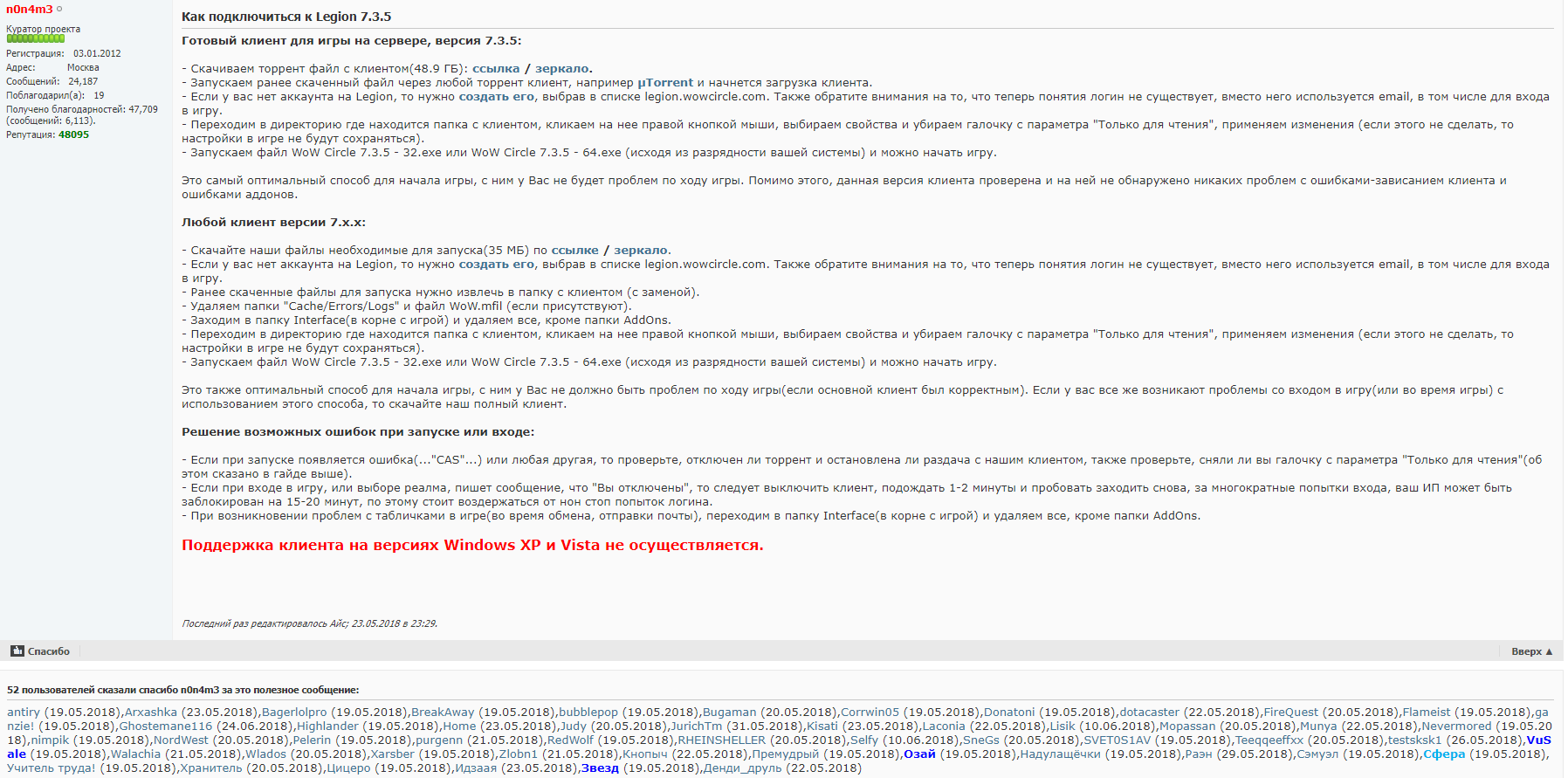Click the online status icon near n0n4m3

[x=59, y=10]
